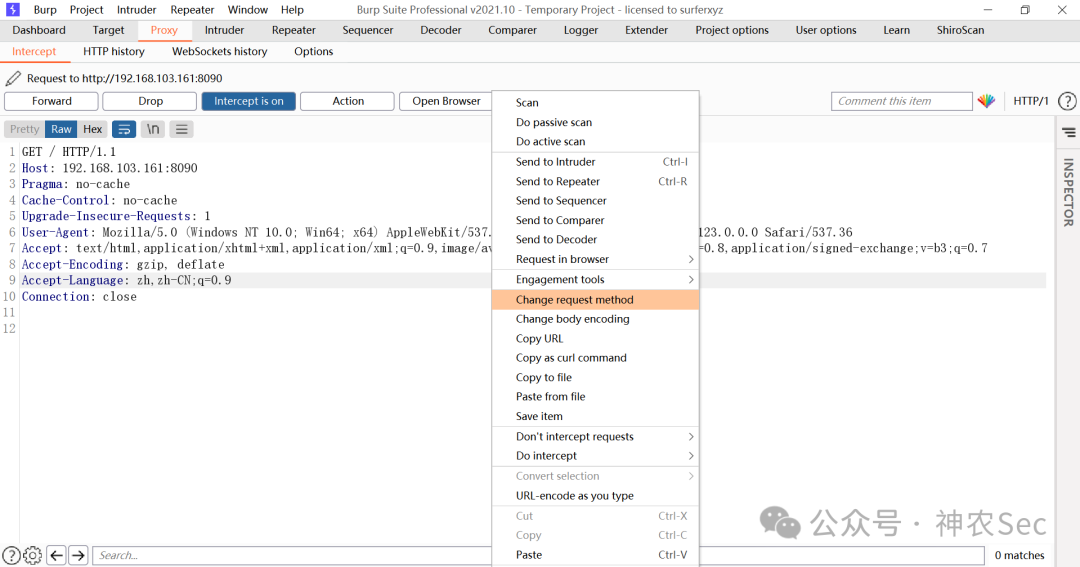Choose Scan from context menu
1080x567 pixels.
pyautogui.click(x=596, y=103)
